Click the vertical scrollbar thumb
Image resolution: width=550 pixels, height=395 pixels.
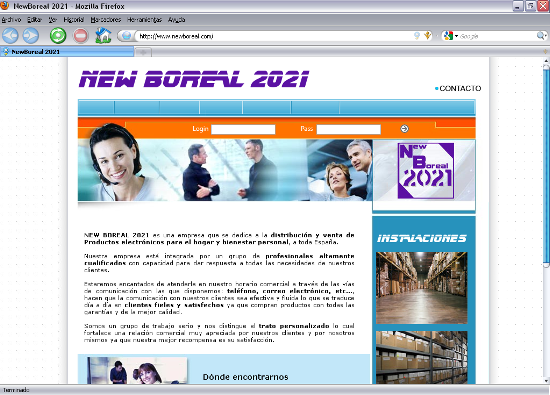546,165
